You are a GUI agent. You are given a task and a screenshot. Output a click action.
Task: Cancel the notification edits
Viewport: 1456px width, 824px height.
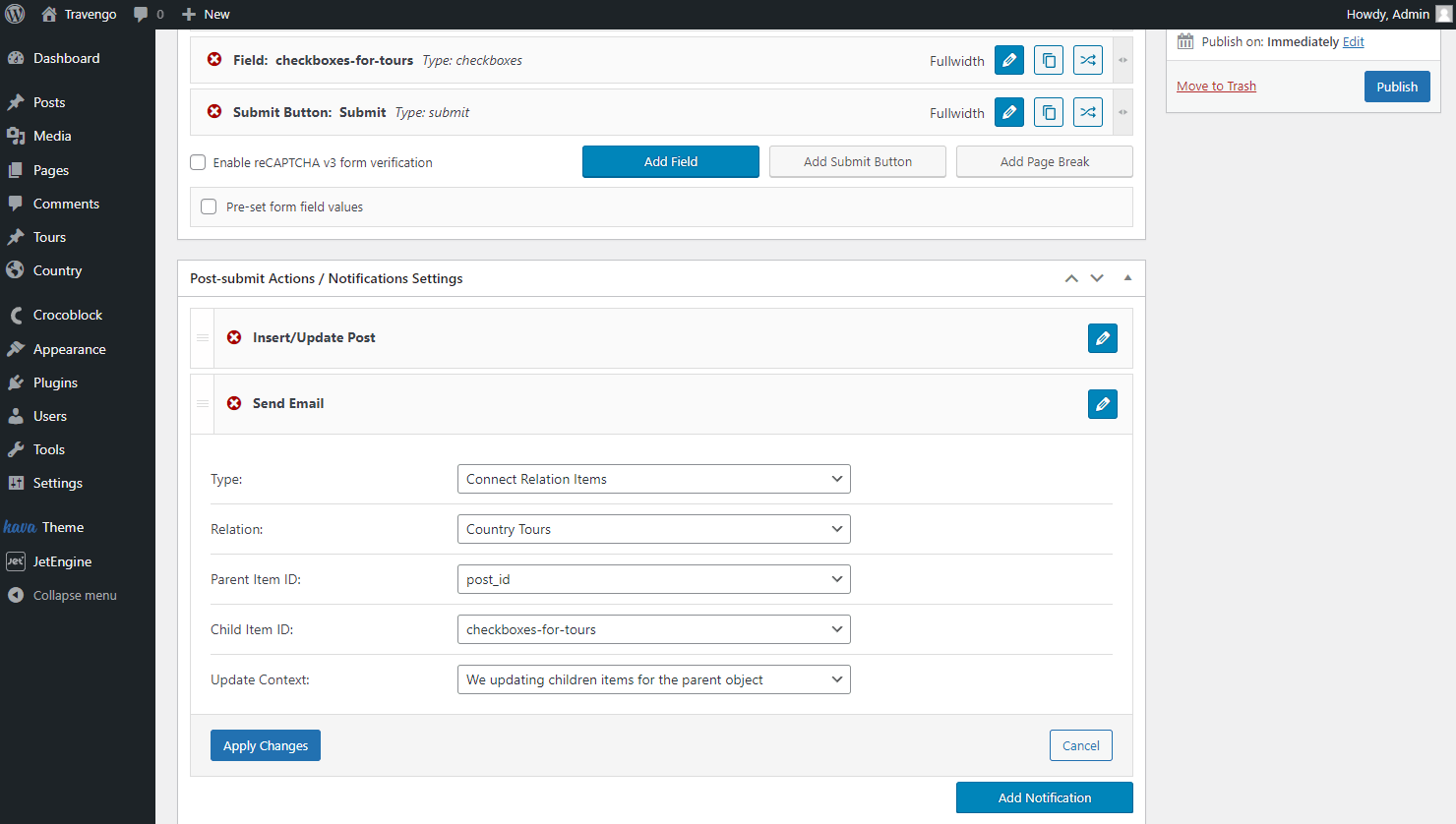pyautogui.click(x=1081, y=745)
